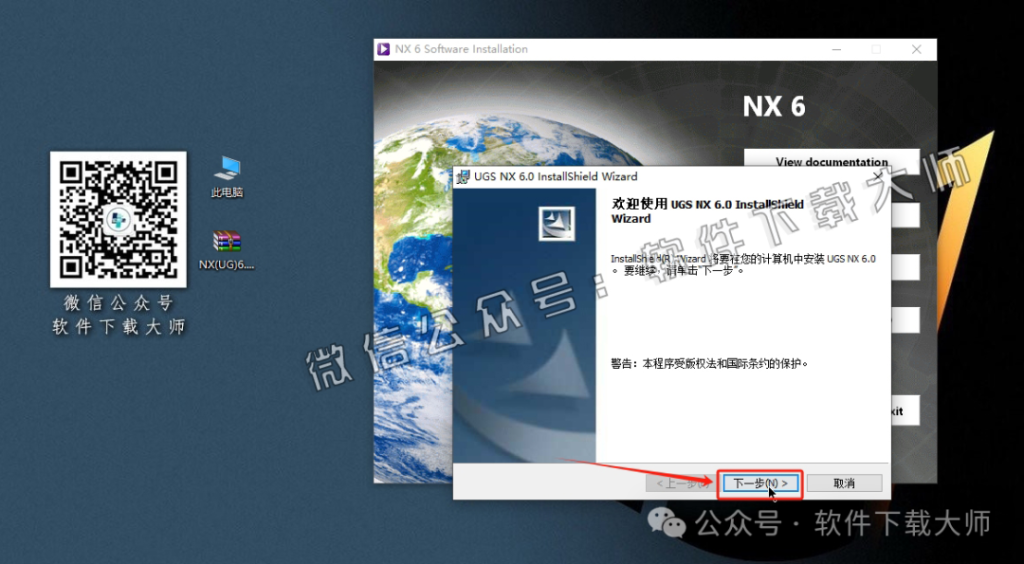This screenshot has width=1024, height=564.
Task: Click the 警告 copyright warning text
Action: [710, 363]
